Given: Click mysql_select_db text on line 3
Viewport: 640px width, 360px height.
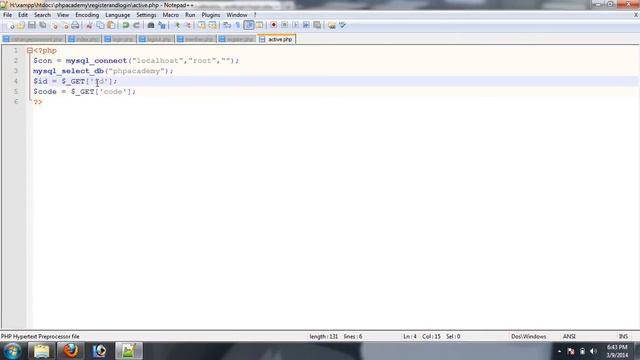Looking at the screenshot, I should click(68, 71).
